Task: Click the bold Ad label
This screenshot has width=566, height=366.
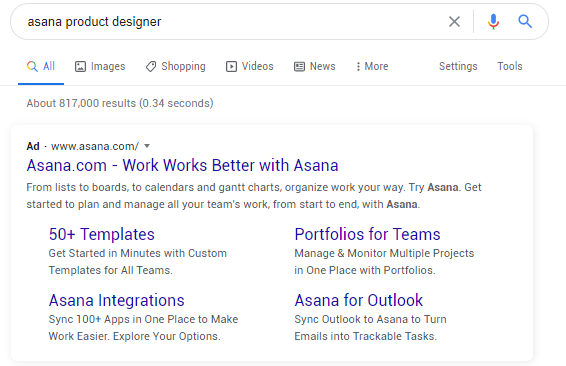Action: pyautogui.click(x=33, y=146)
